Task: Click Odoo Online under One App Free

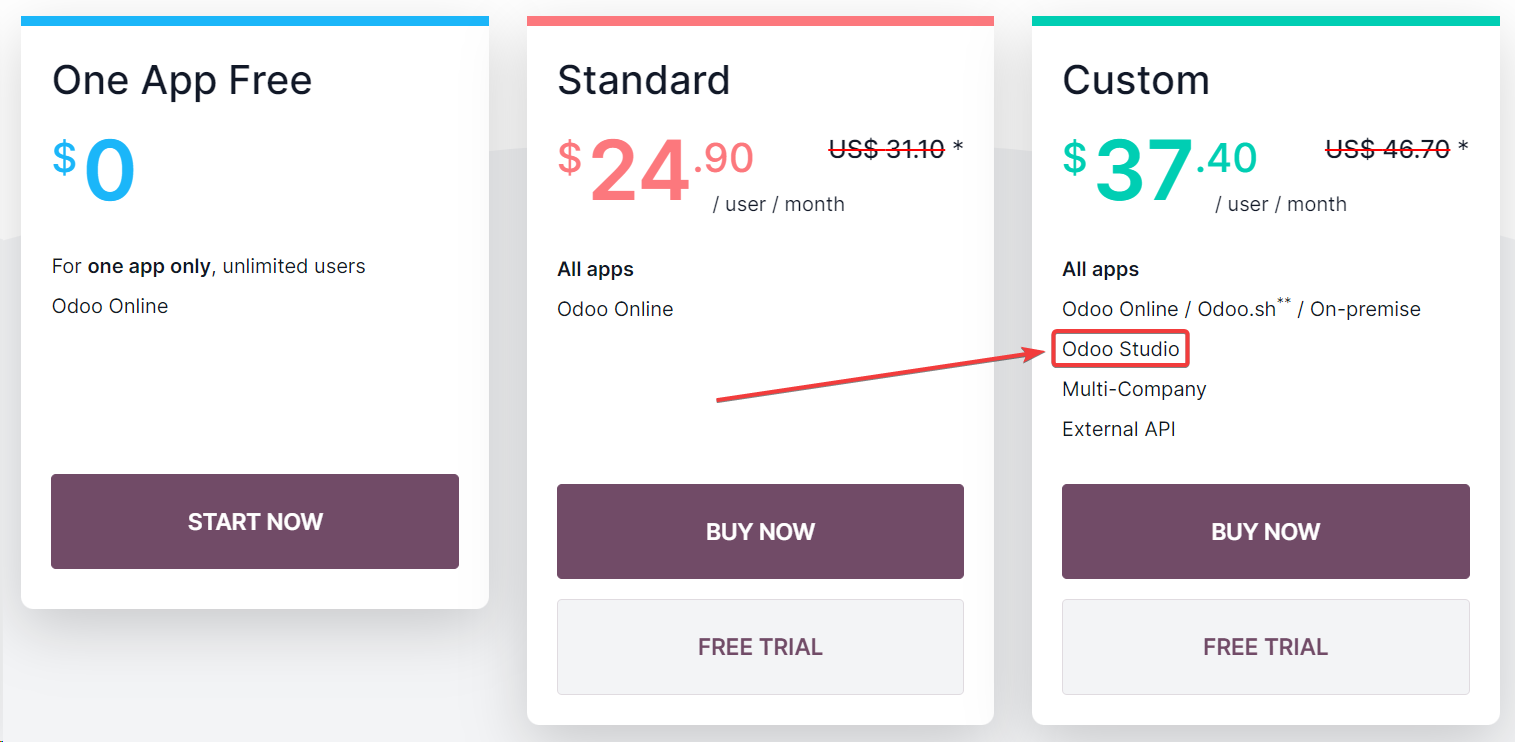Action: [110, 306]
